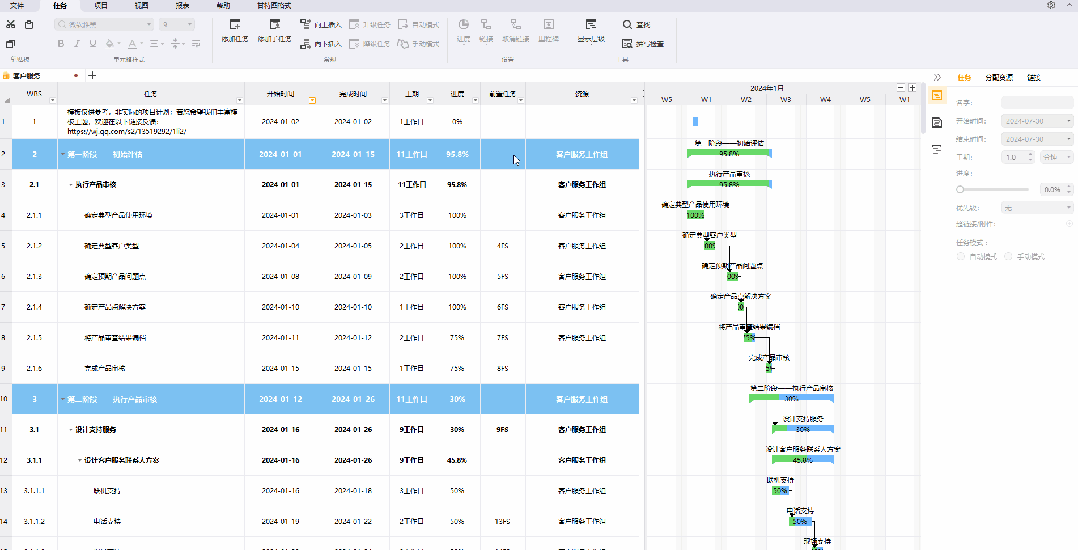1078x550 pixels.
Task: Open the 文件 menu
Action: point(16,6)
